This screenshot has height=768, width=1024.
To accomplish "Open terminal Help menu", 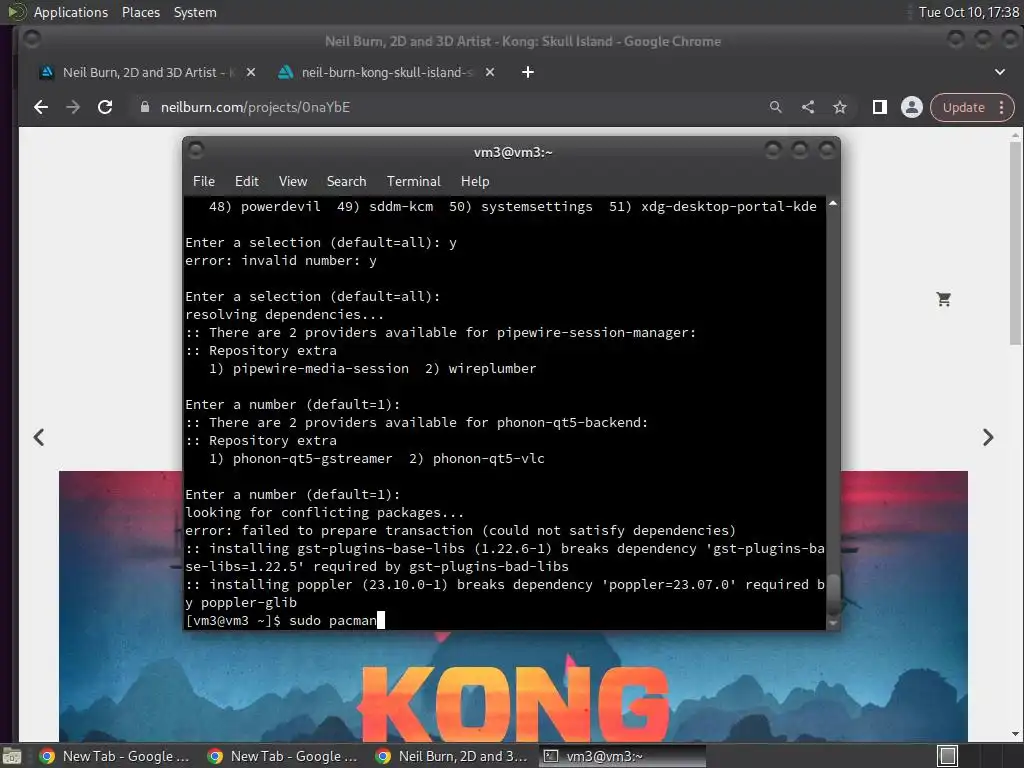I will tap(475, 182).
